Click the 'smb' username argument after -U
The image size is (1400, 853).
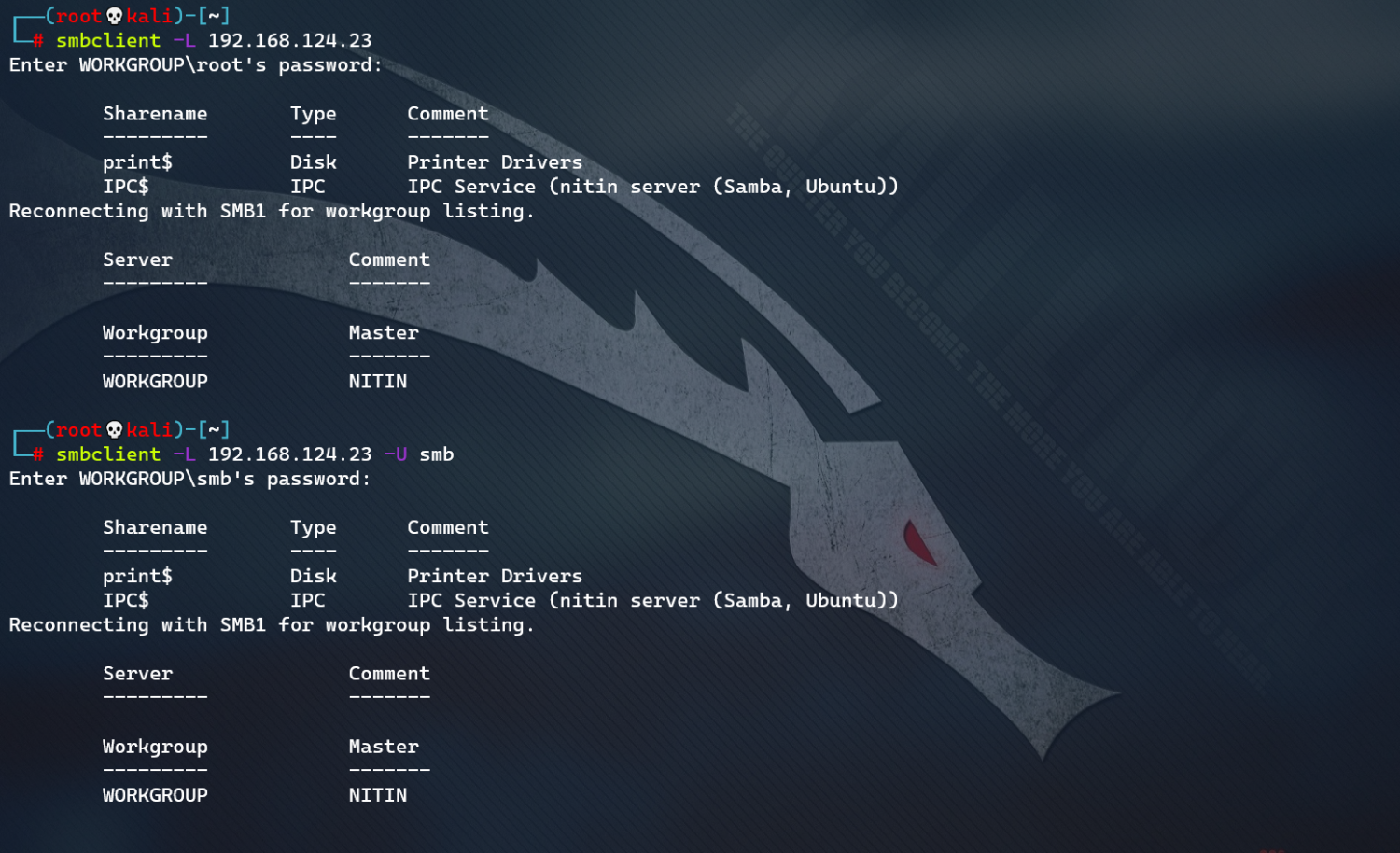click(x=437, y=454)
